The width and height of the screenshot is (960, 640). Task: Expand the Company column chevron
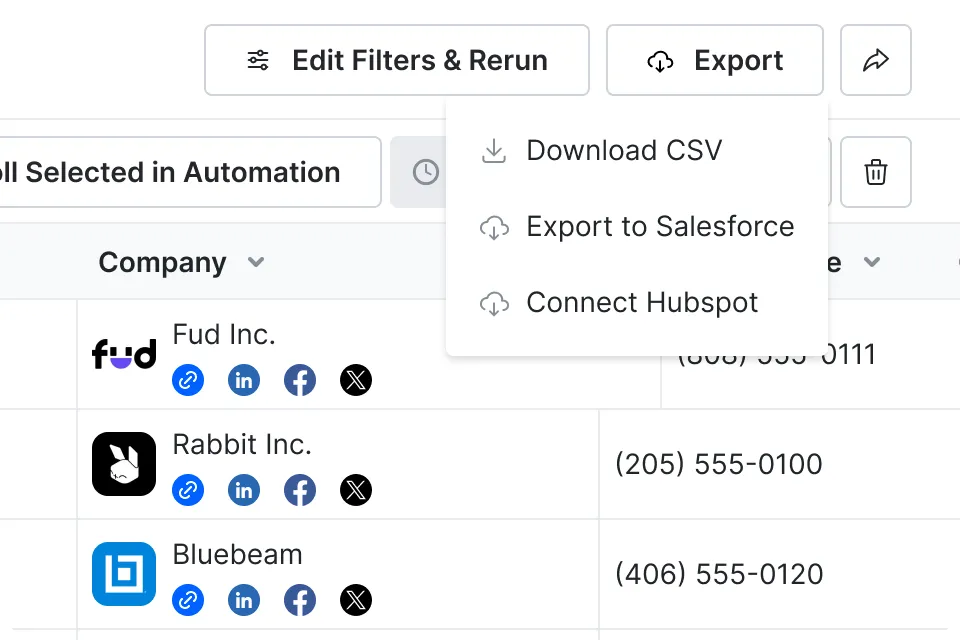pos(256,262)
